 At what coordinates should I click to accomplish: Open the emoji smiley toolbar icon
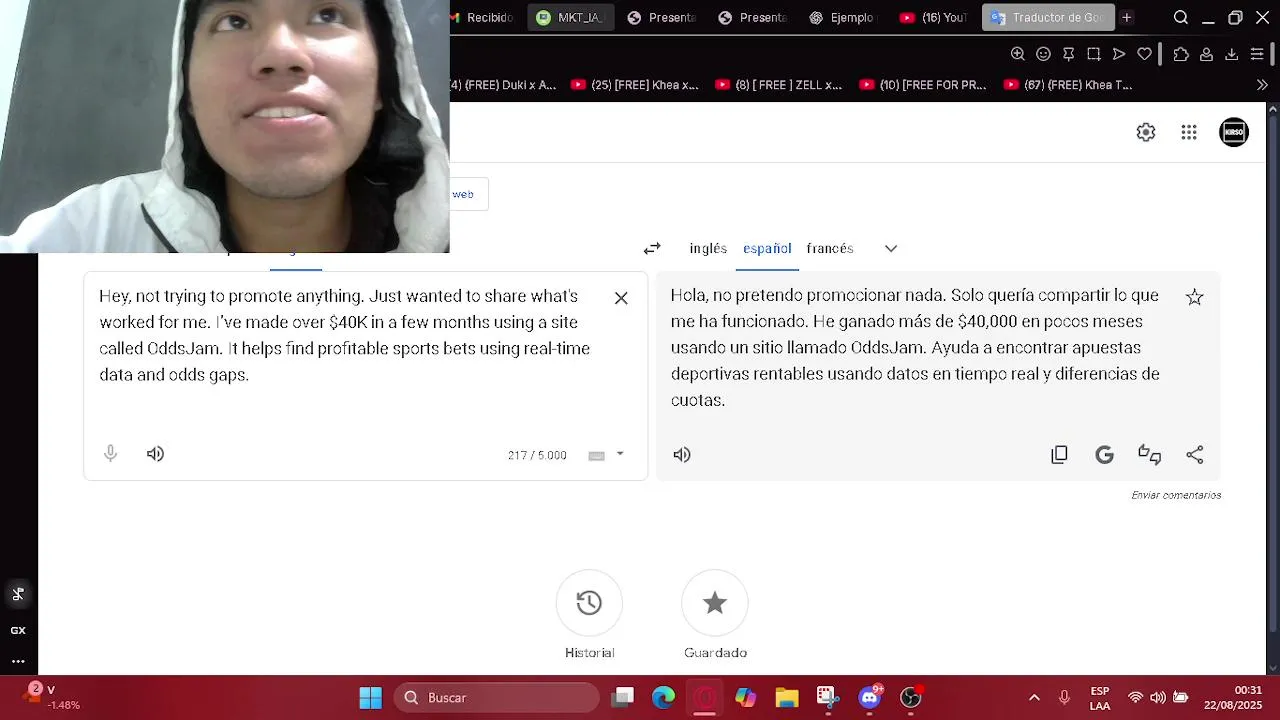(x=1043, y=54)
